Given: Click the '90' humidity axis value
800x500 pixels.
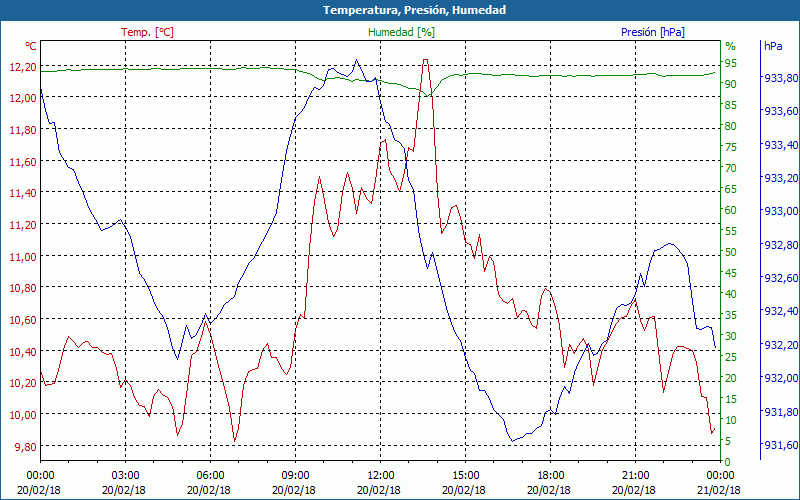Looking at the screenshot, I should coord(731,84).
